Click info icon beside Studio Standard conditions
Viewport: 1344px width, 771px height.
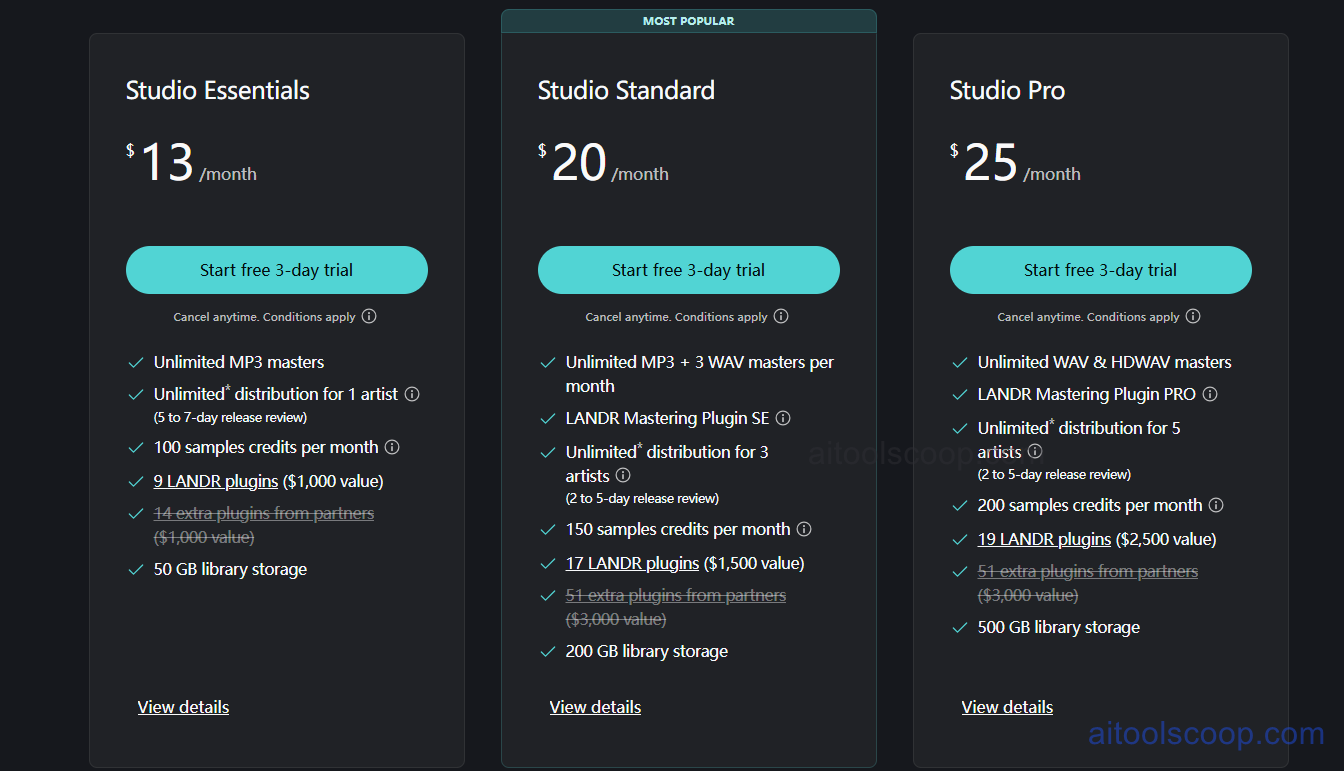(781, 316)
